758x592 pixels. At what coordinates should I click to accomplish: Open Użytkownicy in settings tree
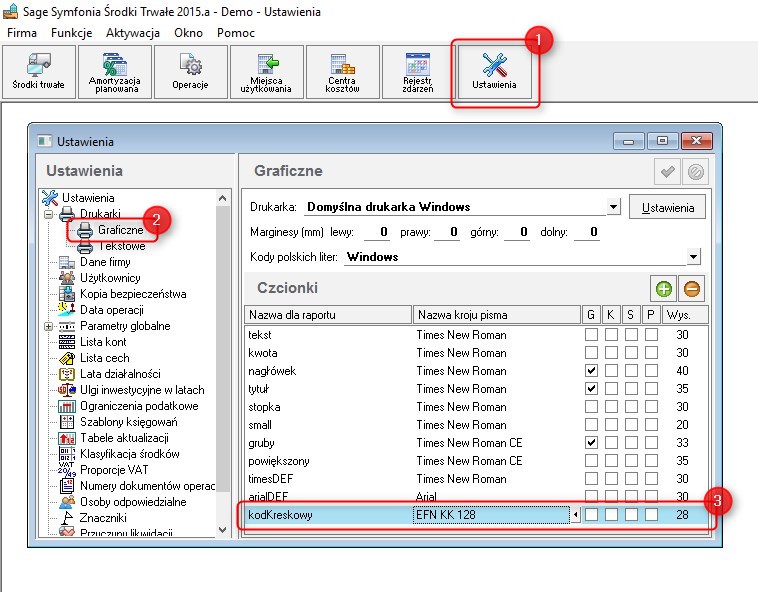110,278
